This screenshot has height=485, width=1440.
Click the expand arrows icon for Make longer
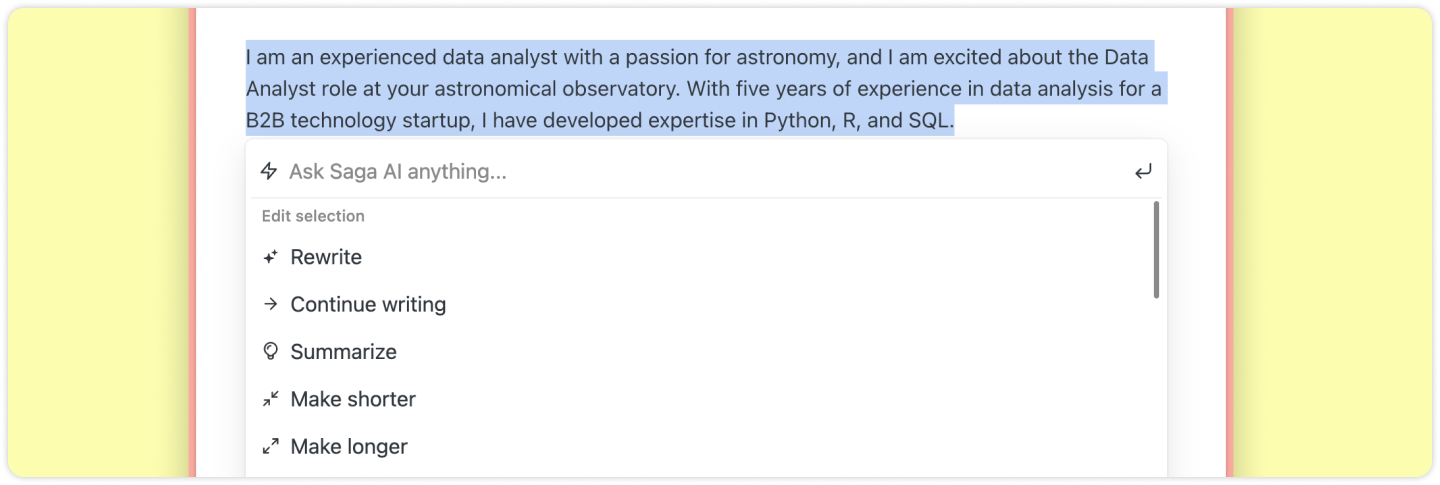269,446
